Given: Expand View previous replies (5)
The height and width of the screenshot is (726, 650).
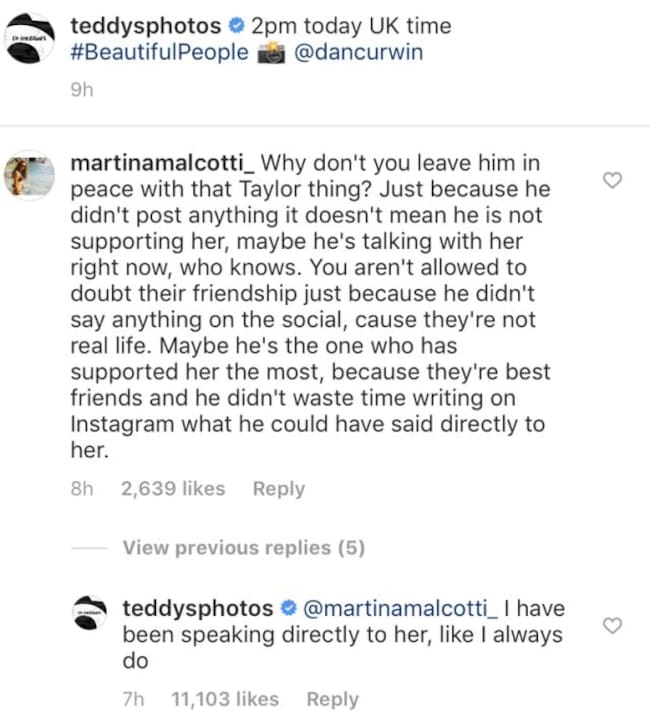Looking at the screenshot, I should click(243, 547).
